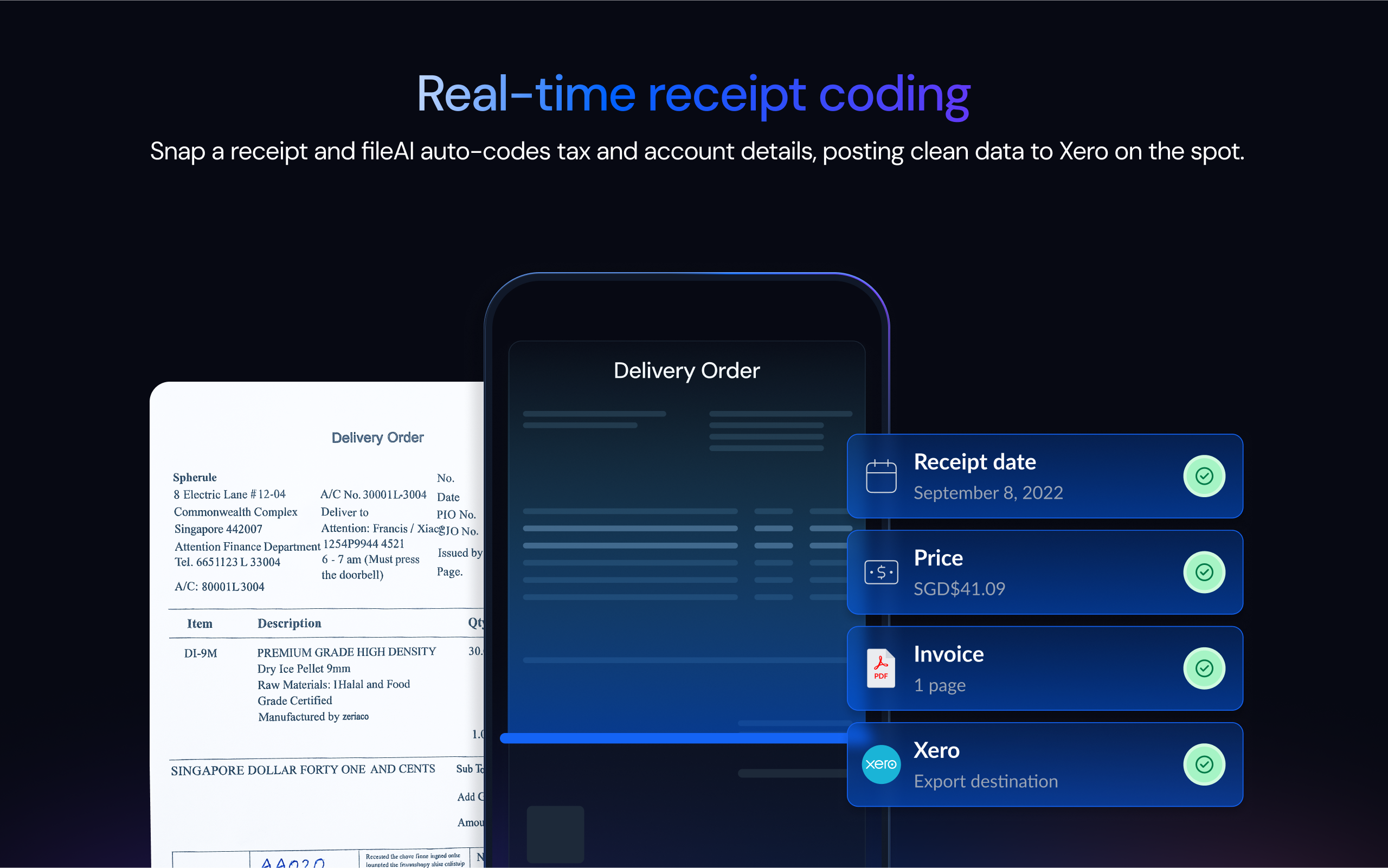Click the green checkmark on Xero card
1388x868 pixels.
[x=1204, y=764]
